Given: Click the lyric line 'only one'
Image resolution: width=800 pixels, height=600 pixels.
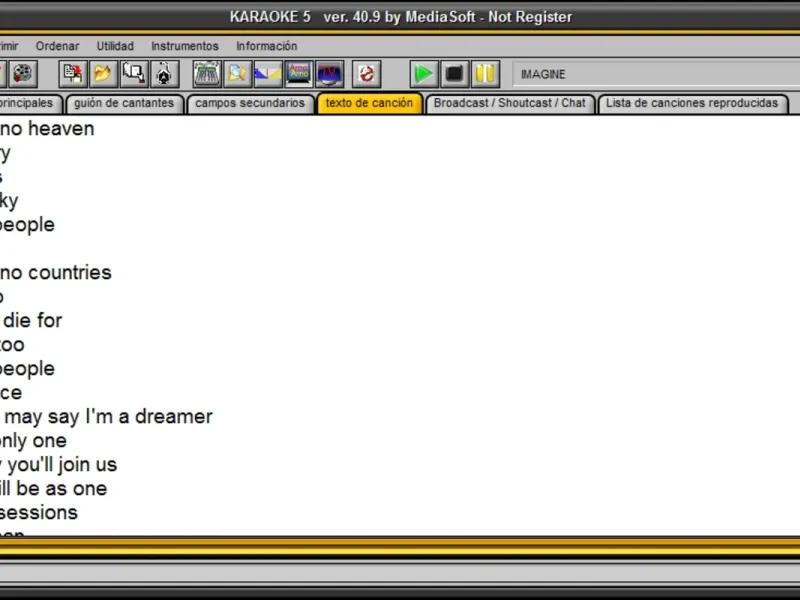Looking at the screenshot, I should click(33, 441).
